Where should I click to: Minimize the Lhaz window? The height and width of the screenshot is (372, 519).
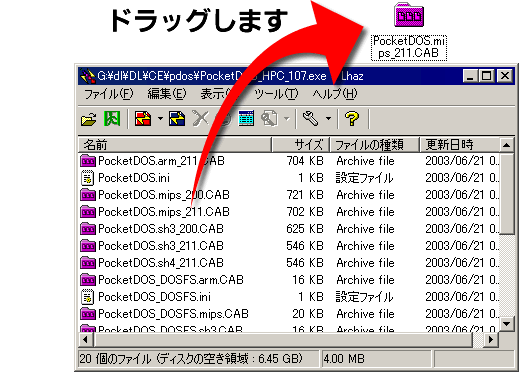[470, 76]
